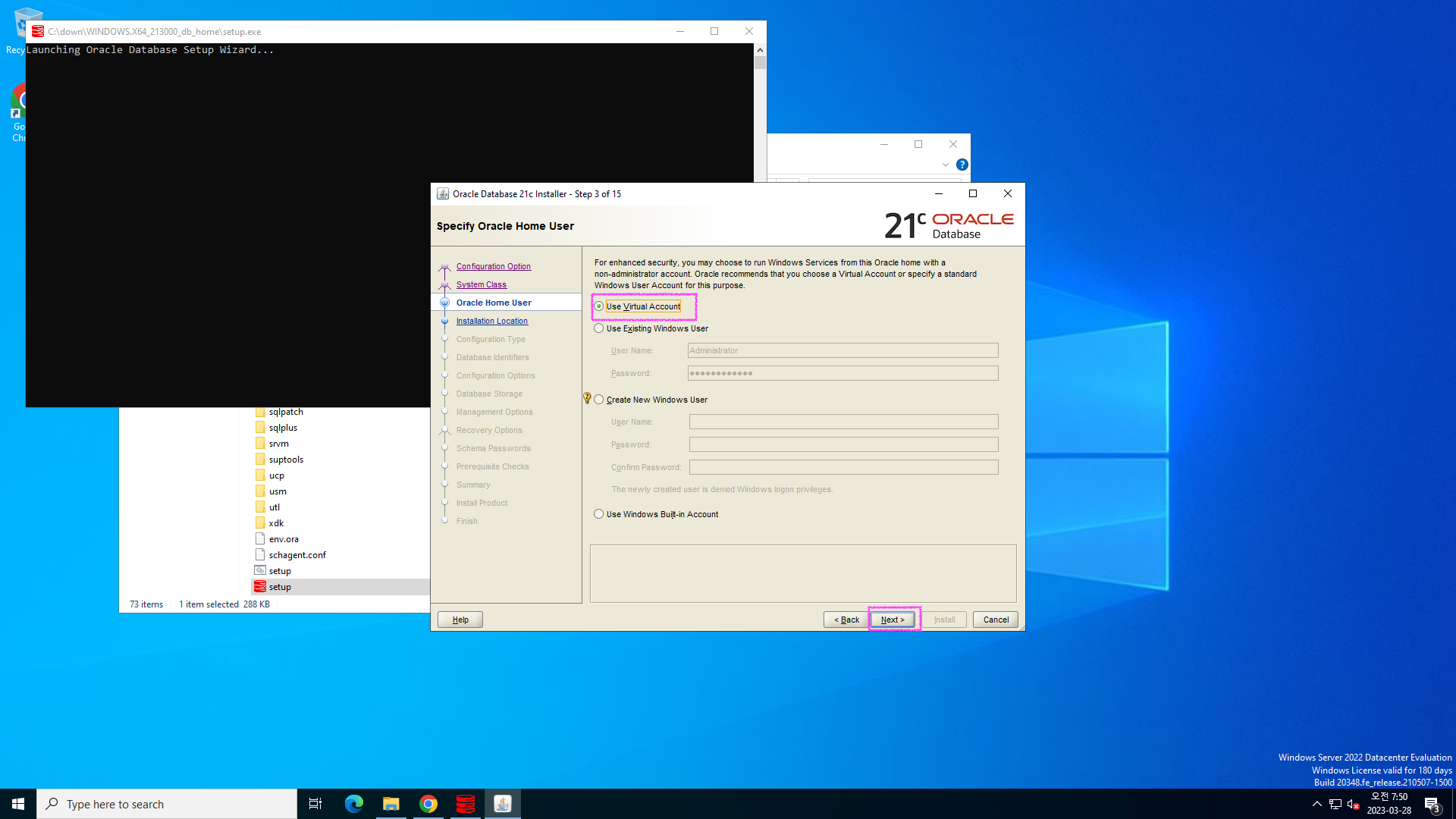Click the yellow lightbulb hint icon

coord(587,398)
